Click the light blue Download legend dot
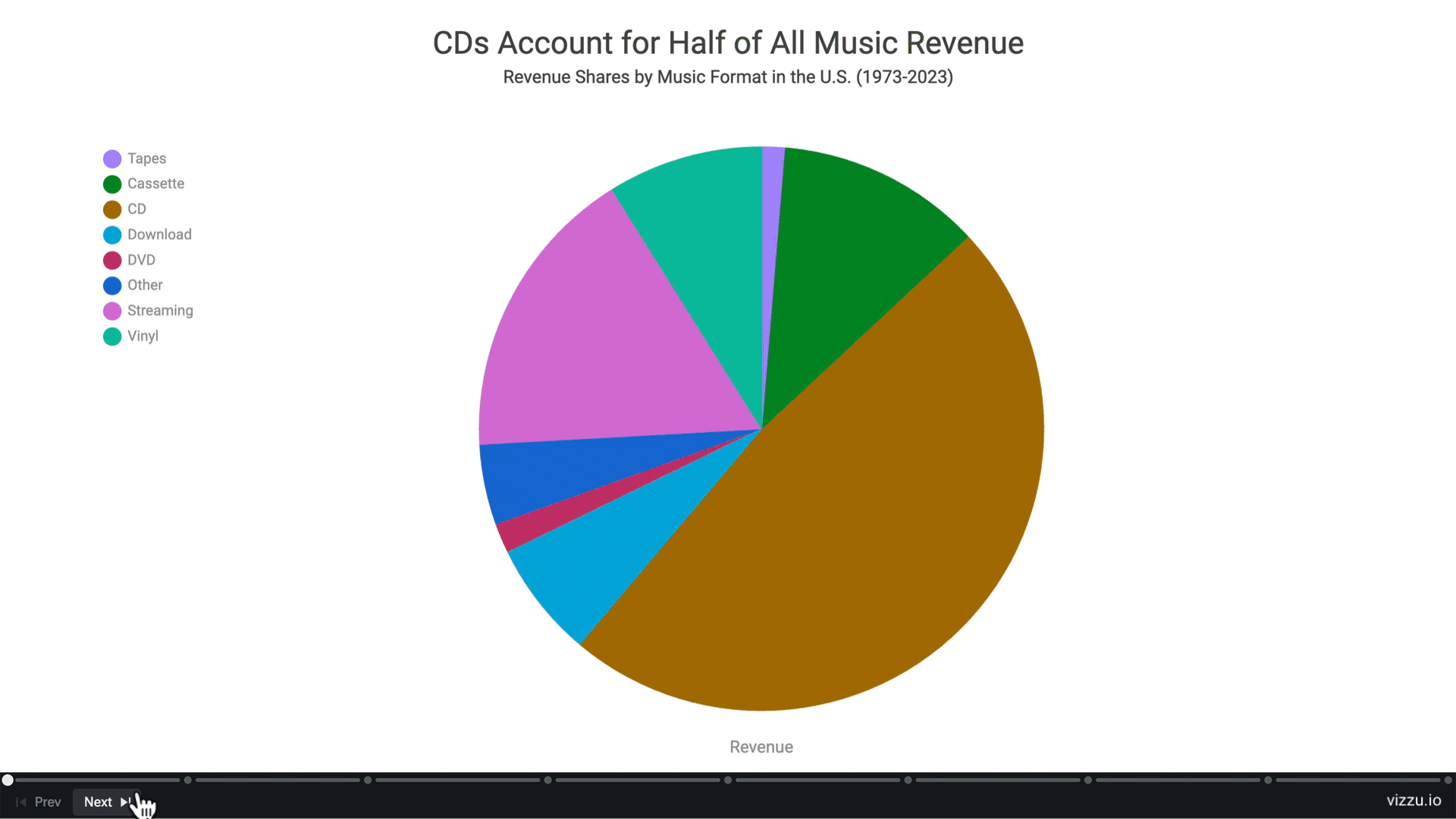1456x819 pixels. tap(112, 235)
